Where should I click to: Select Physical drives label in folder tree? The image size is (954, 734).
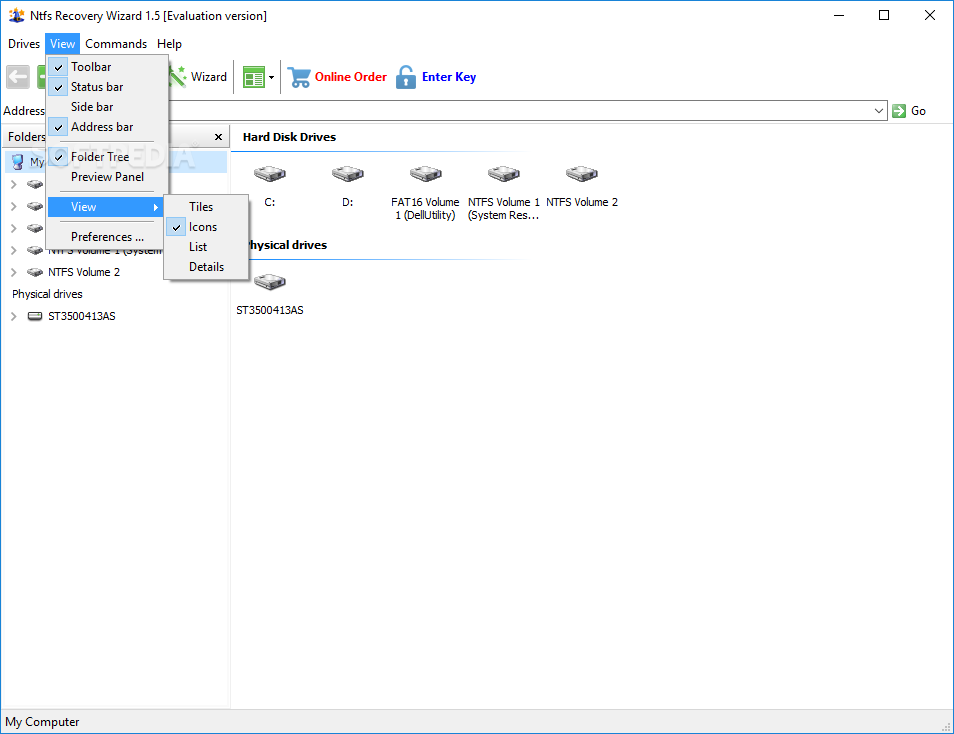[x=47, y=294]
